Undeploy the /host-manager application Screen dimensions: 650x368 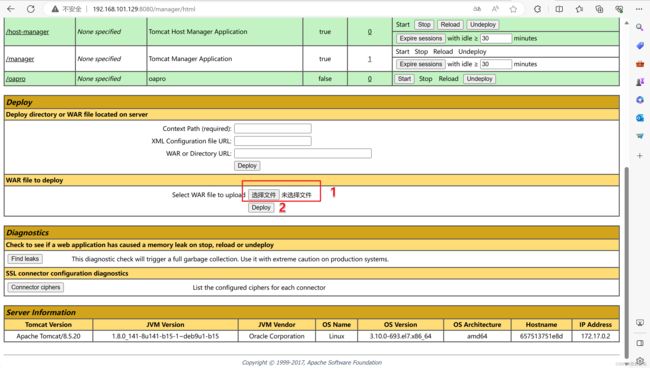click(x=483, y=24)
